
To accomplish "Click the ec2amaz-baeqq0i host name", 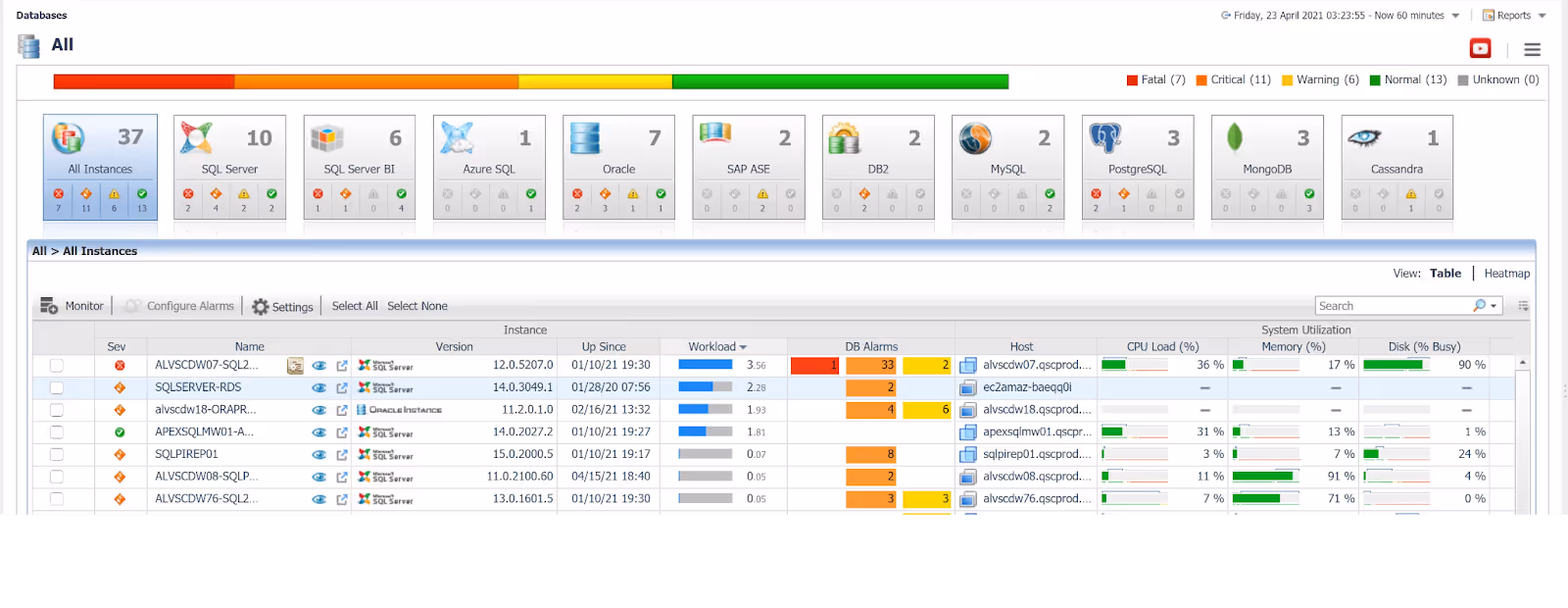I will [x=1027, y=387].
